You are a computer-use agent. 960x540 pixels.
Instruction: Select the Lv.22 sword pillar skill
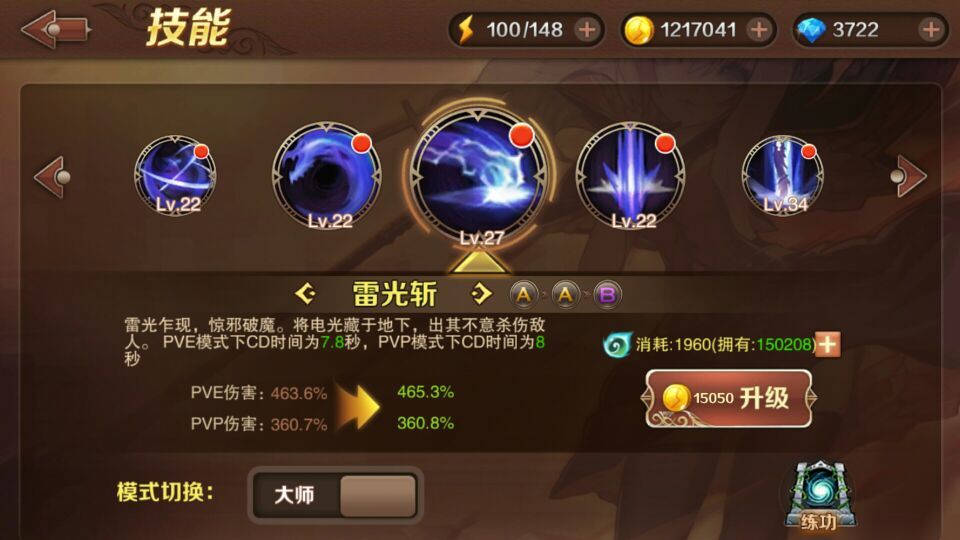tap(631, 176)
